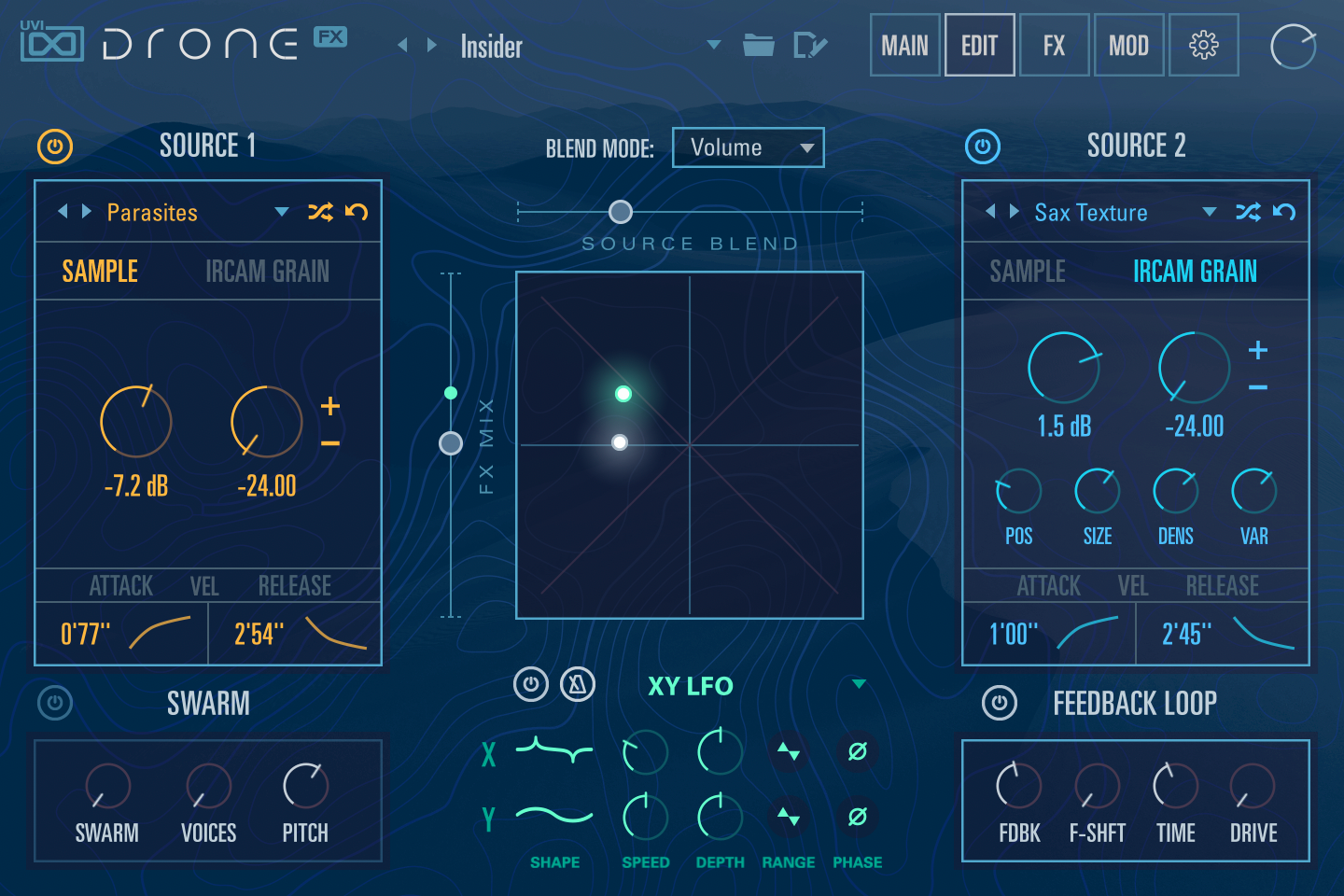Expand the XY LFO options menu
The image size is (1344, 896).
click(858, 684)
